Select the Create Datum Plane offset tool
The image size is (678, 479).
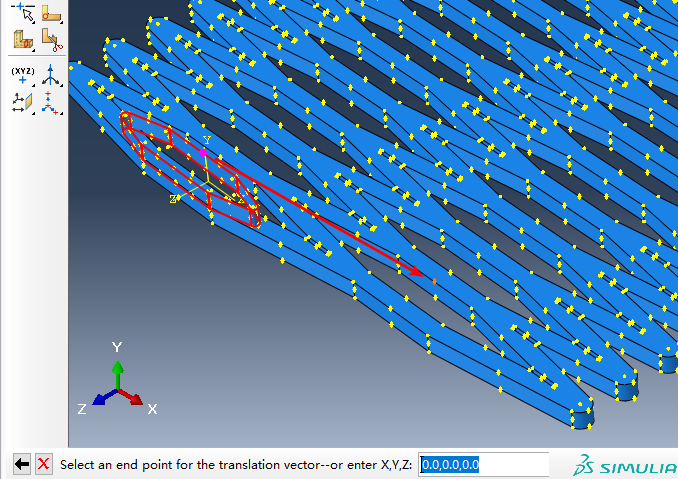pos(23,103)
